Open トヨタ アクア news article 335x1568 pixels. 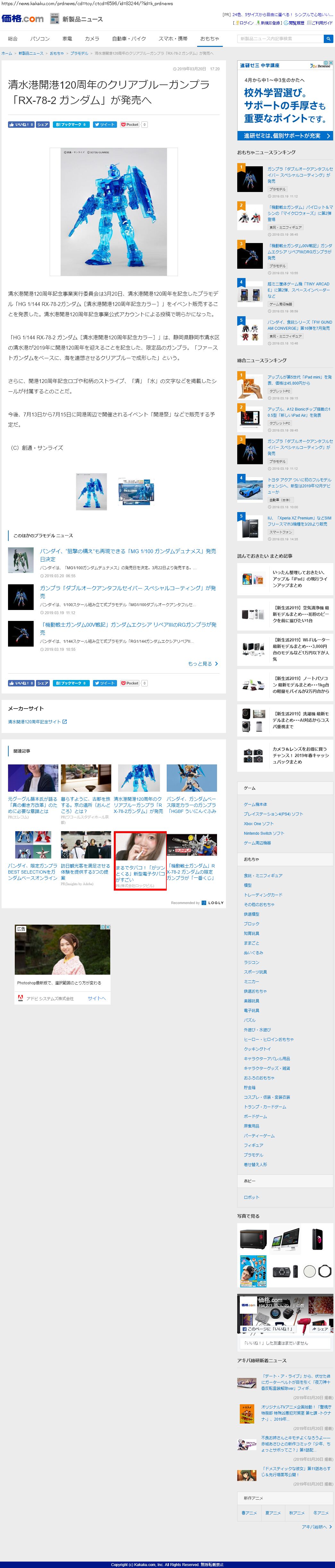click(300, 486)
